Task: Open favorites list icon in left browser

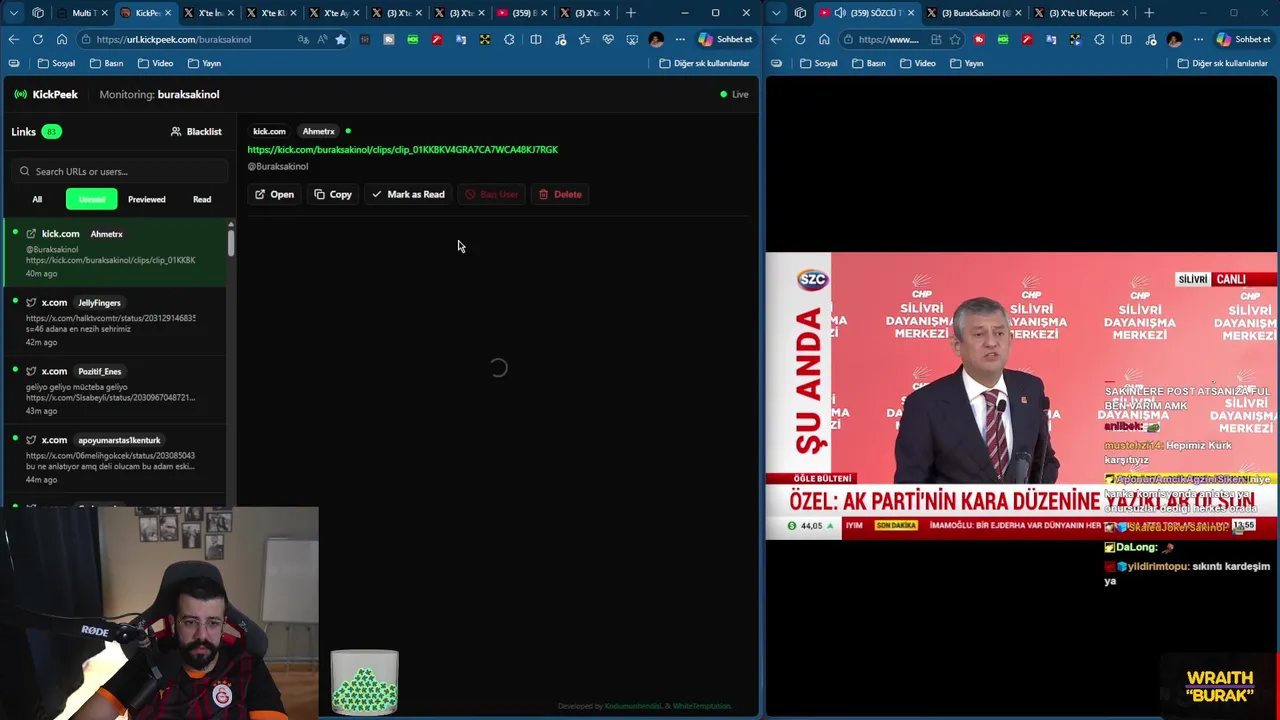Action: [x=584, y=39]
